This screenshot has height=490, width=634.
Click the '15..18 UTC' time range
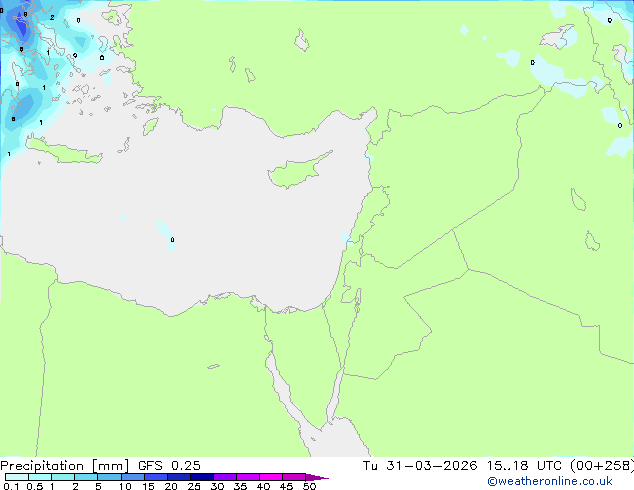[524, 466]
